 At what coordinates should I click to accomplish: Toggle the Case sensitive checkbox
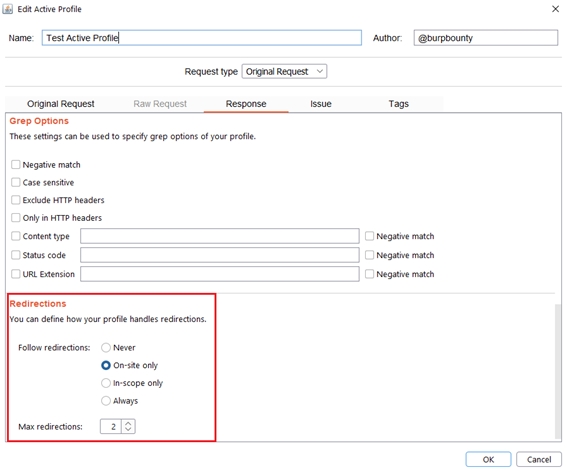coord(16,182)
